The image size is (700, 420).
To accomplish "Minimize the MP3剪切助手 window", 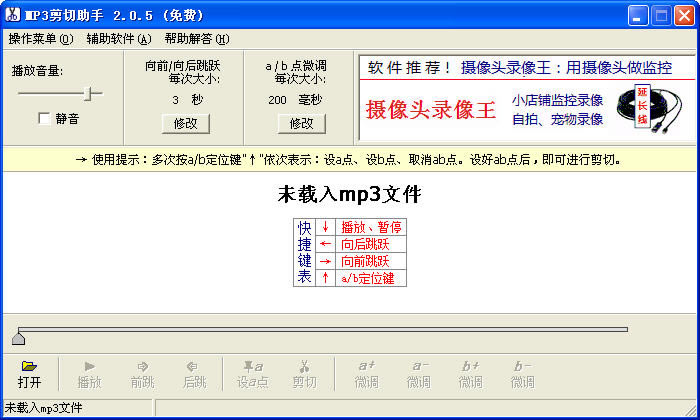I will [638, 16].
